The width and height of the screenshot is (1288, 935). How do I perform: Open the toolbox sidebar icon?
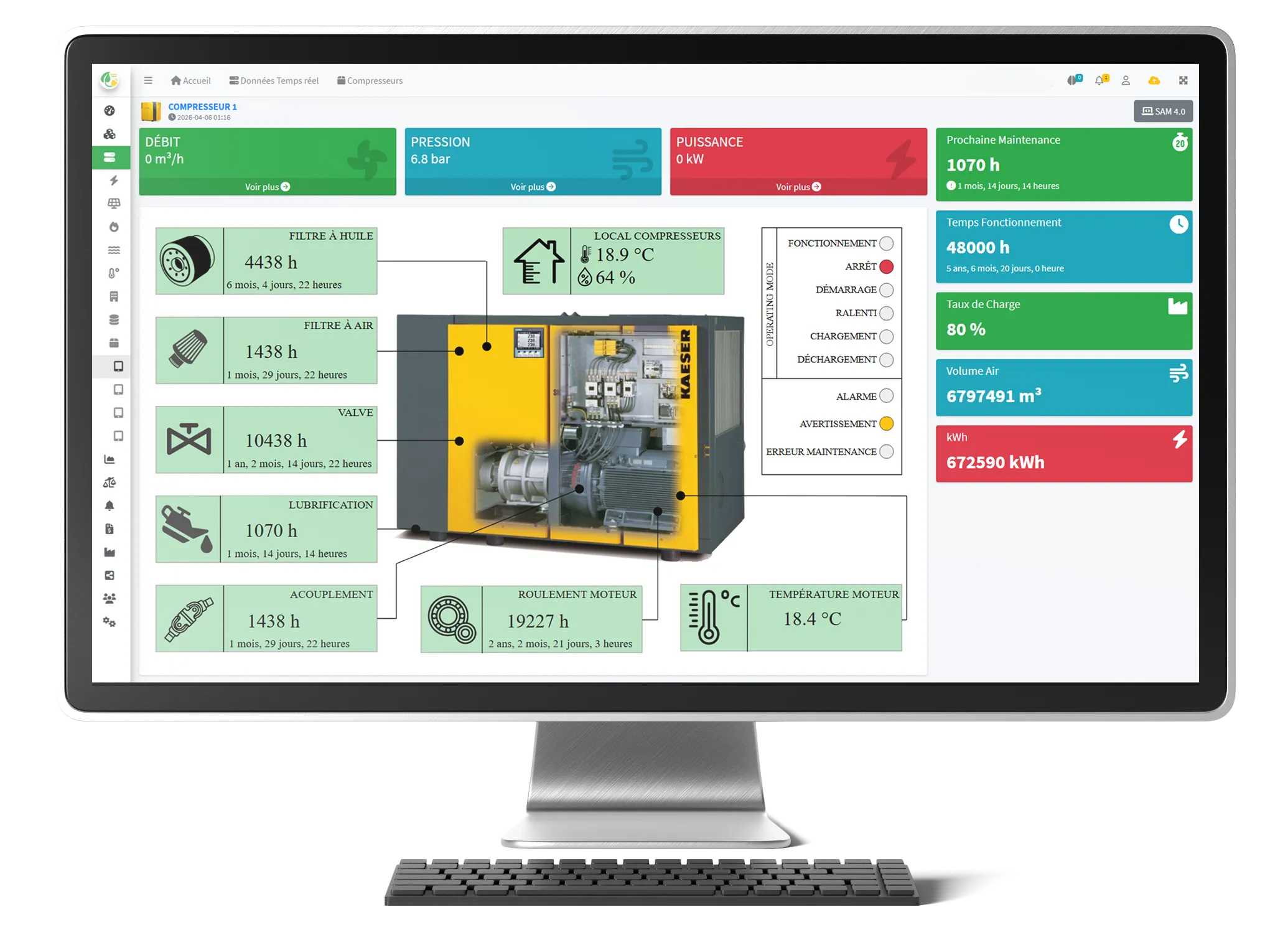114,343
